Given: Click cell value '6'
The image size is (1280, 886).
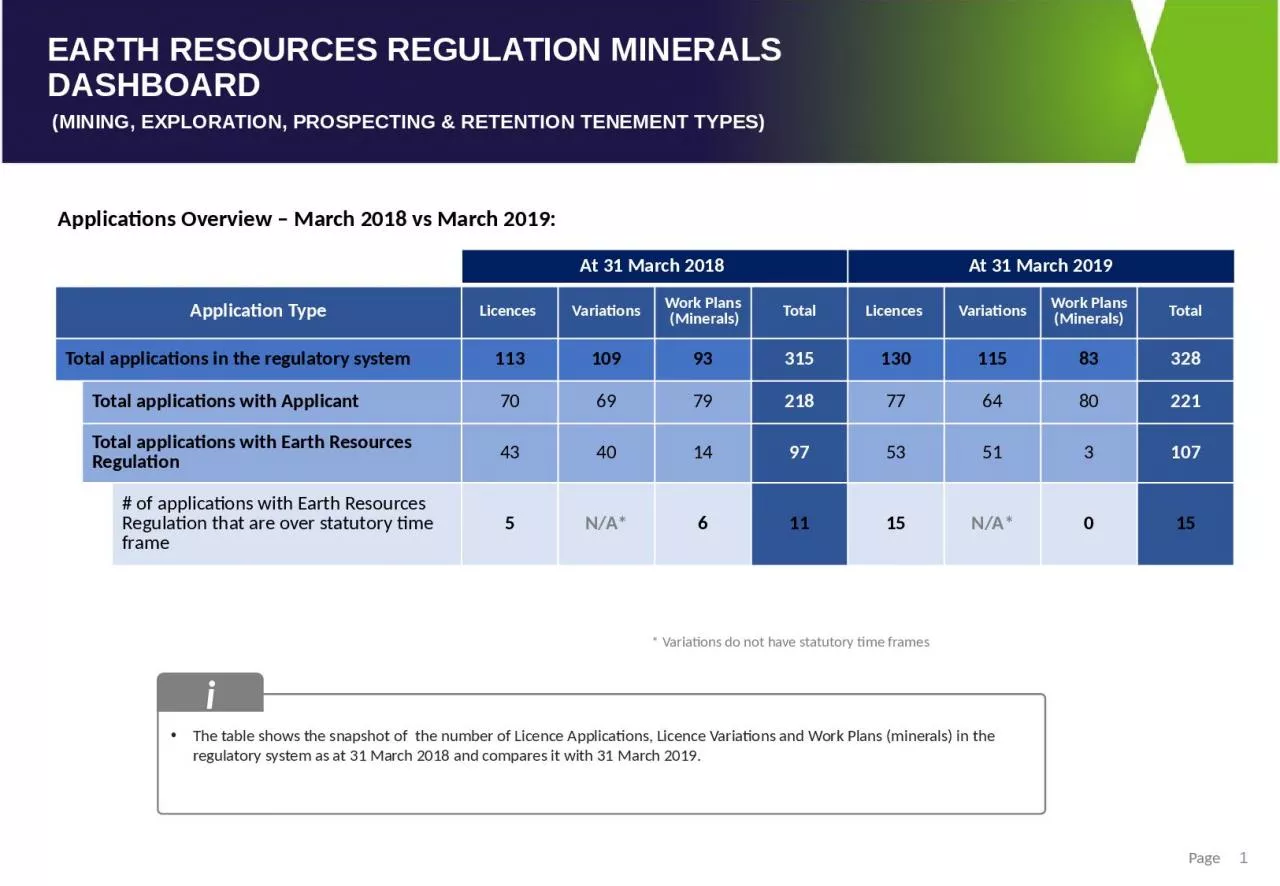Looking at the screenshot, I should 703,523.
